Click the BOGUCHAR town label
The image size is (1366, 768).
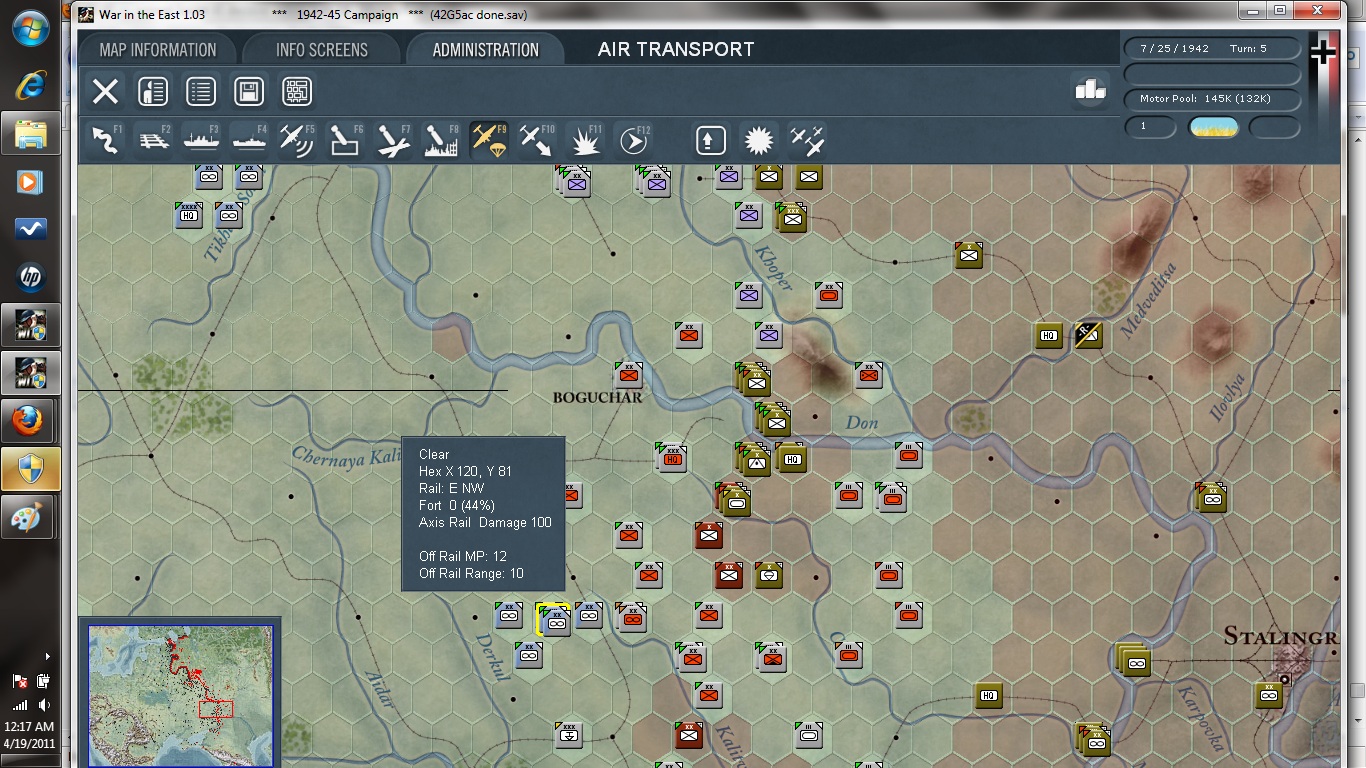pos(597,397)
